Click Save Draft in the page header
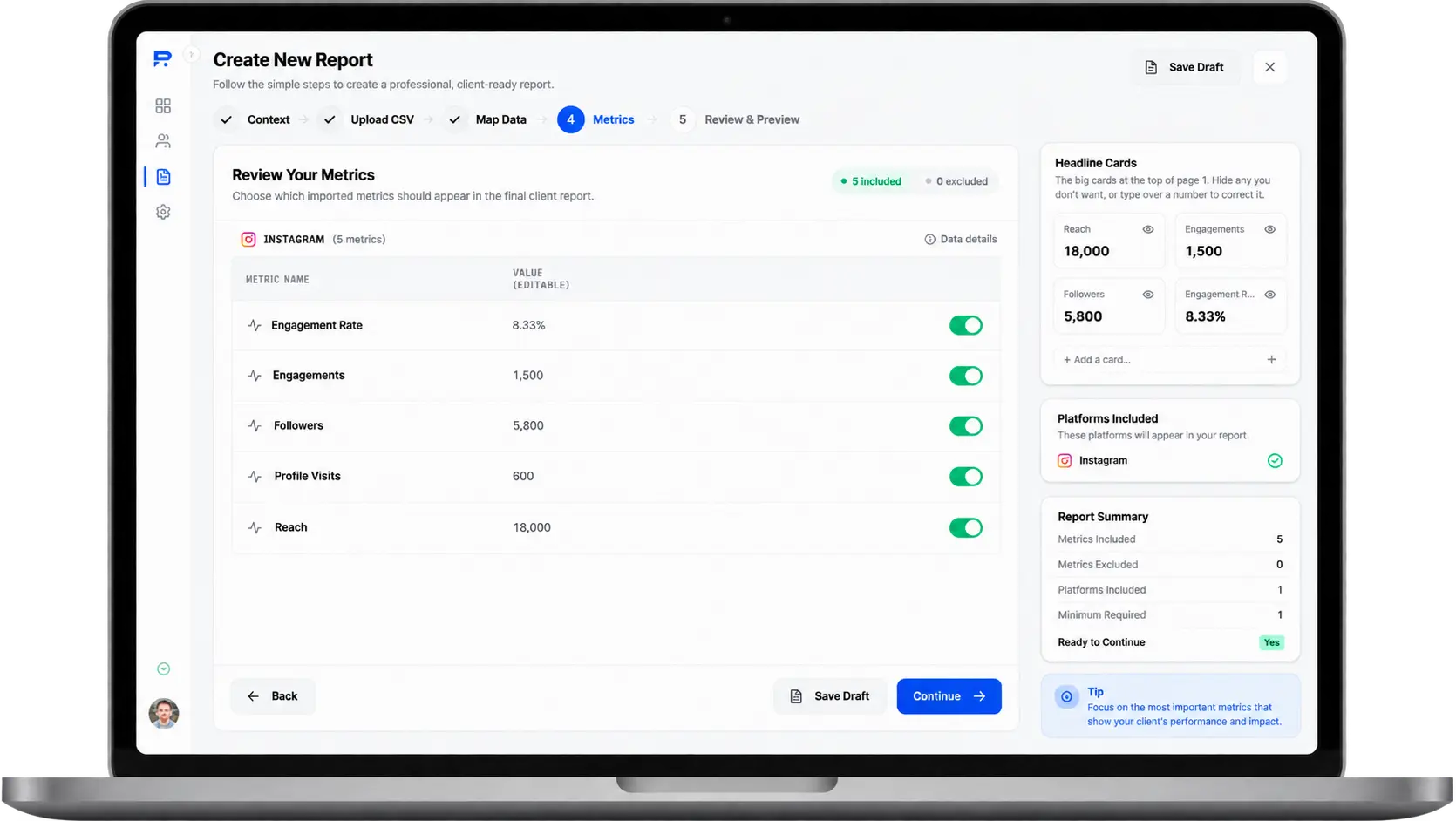1456x821 pixels. click(1184, 67)
